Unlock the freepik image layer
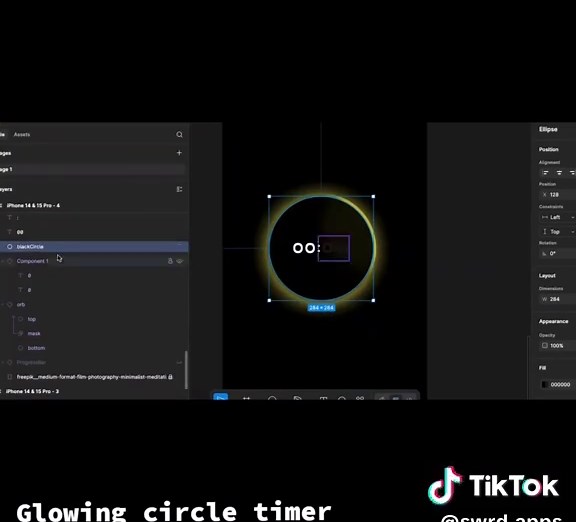Screen dimensions: 576x522 [170, 377]
